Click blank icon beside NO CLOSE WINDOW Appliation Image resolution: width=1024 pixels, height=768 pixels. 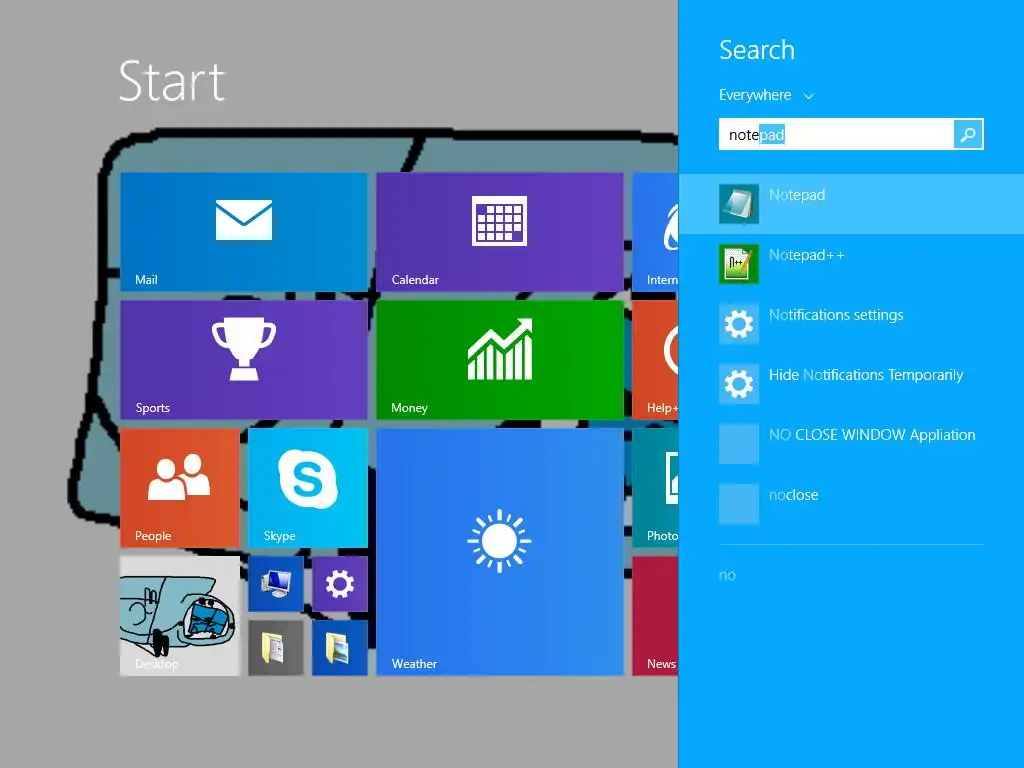[x=739, y=444]
